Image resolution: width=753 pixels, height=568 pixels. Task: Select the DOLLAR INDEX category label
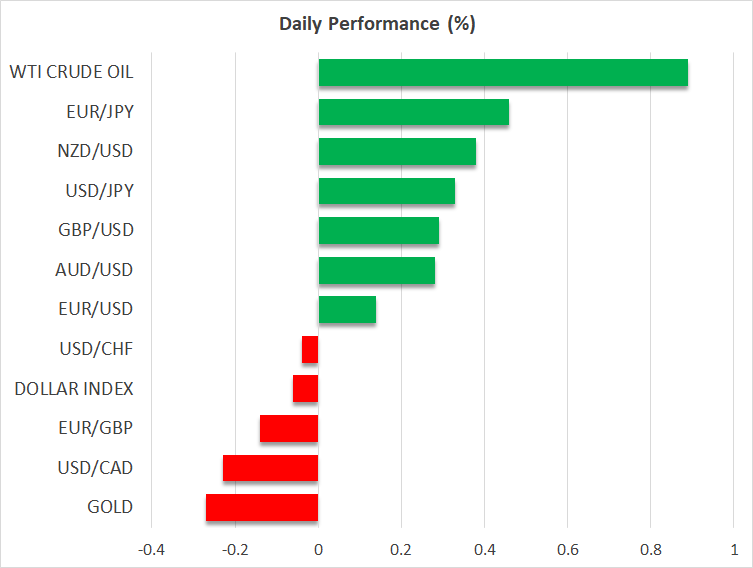74,388
